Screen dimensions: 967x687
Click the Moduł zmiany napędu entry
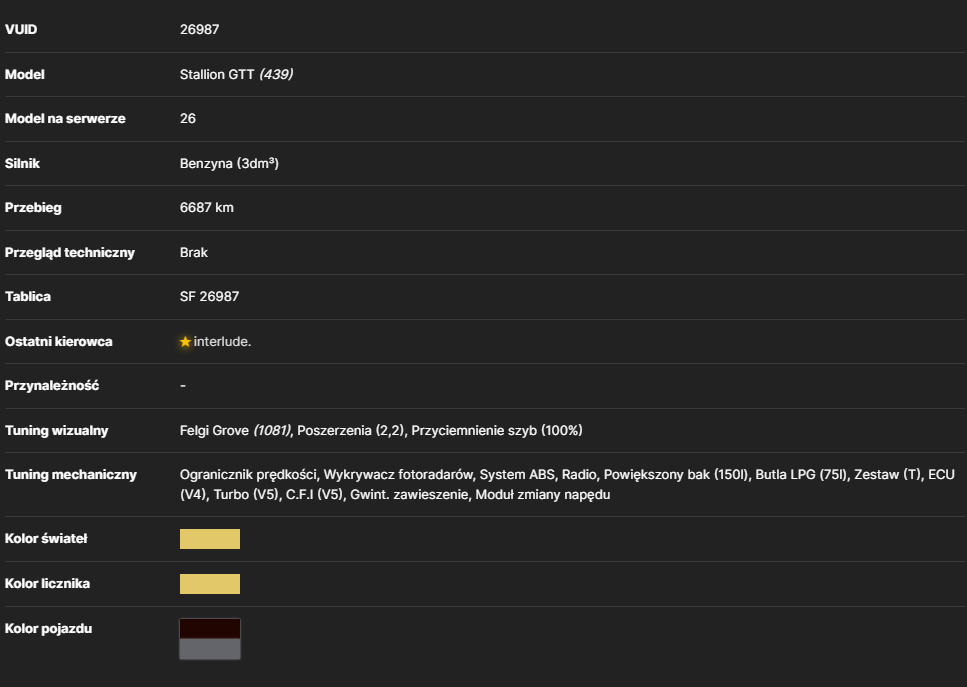543,495
